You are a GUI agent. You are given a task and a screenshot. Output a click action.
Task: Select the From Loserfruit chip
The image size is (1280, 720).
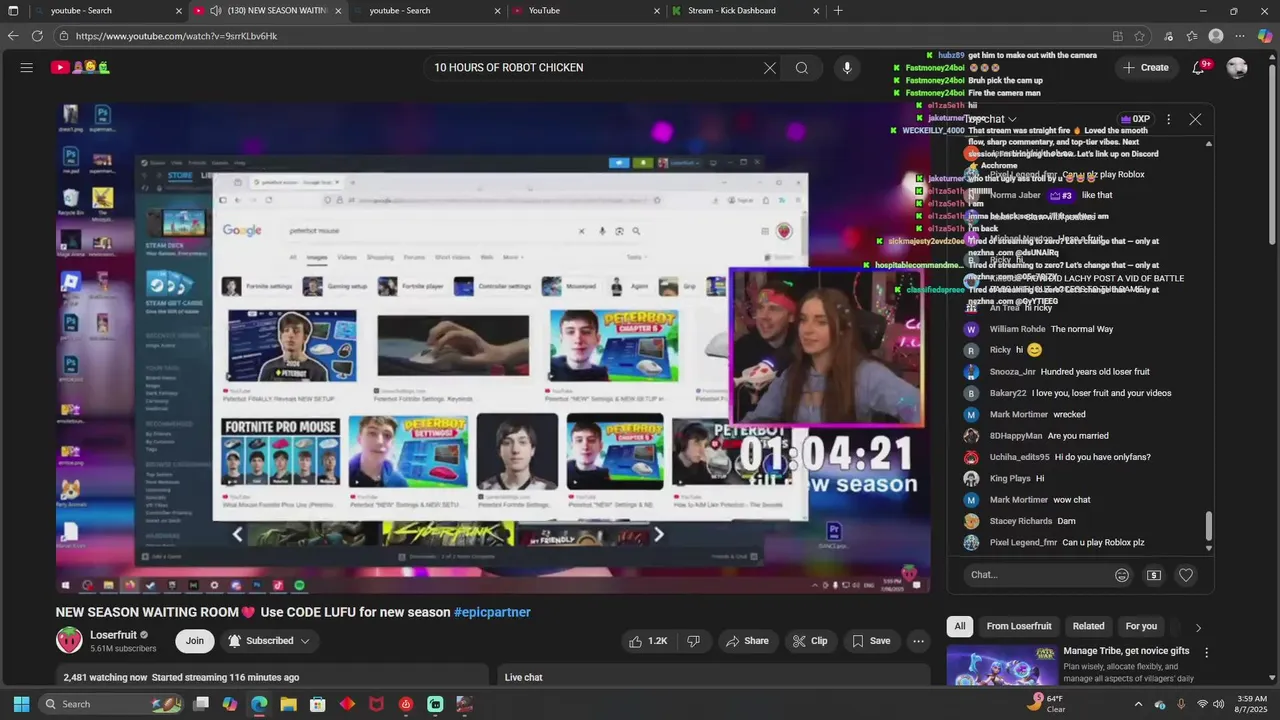coord(1019,626)
